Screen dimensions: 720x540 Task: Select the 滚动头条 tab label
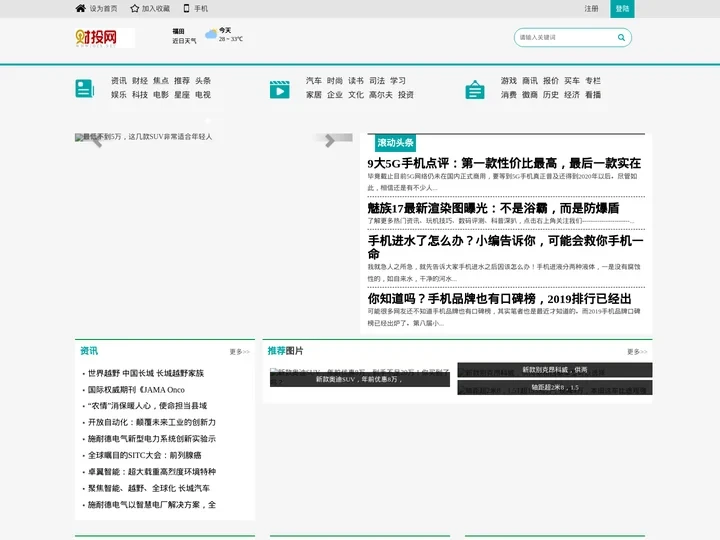(x=395, y=143)
